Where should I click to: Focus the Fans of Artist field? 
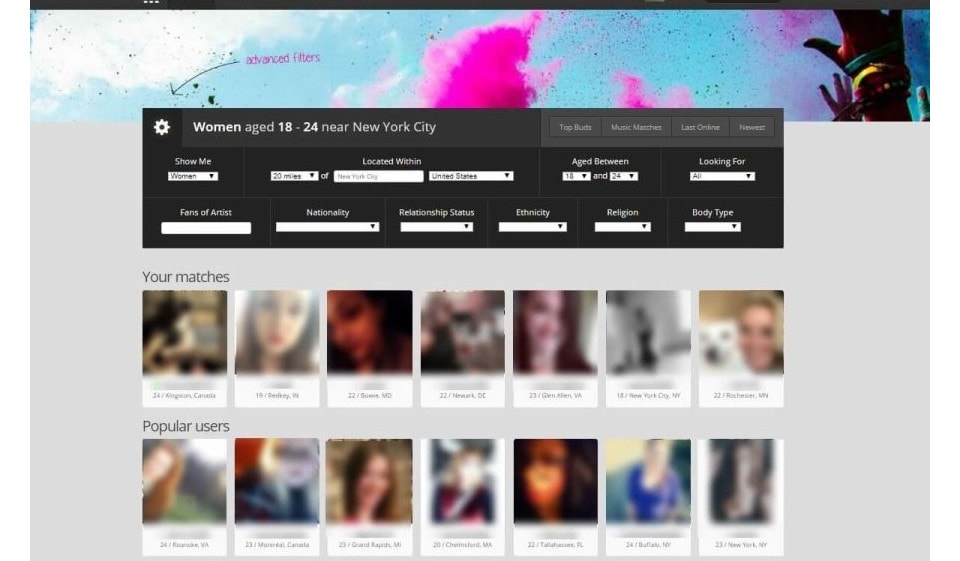click(206, 228)
